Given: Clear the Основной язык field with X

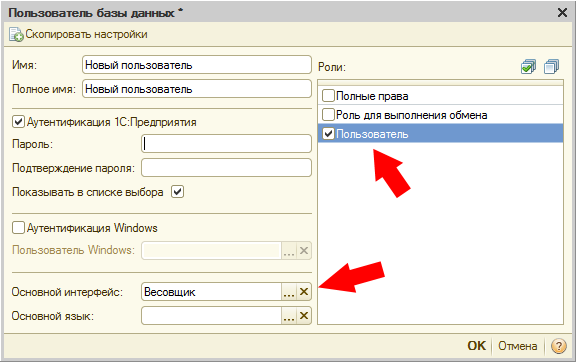Looking at the screenshot, I should tap(304, 316).
